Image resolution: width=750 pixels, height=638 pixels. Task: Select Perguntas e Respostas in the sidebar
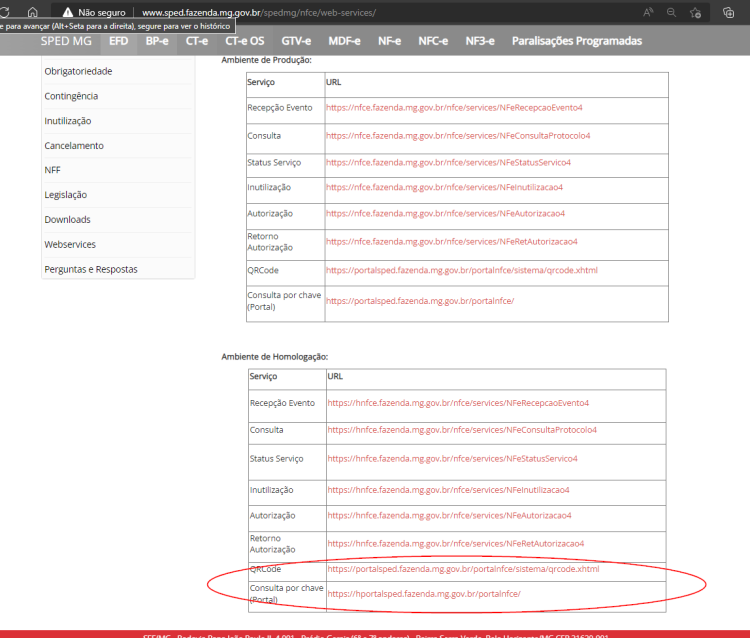tap(91, 269)
